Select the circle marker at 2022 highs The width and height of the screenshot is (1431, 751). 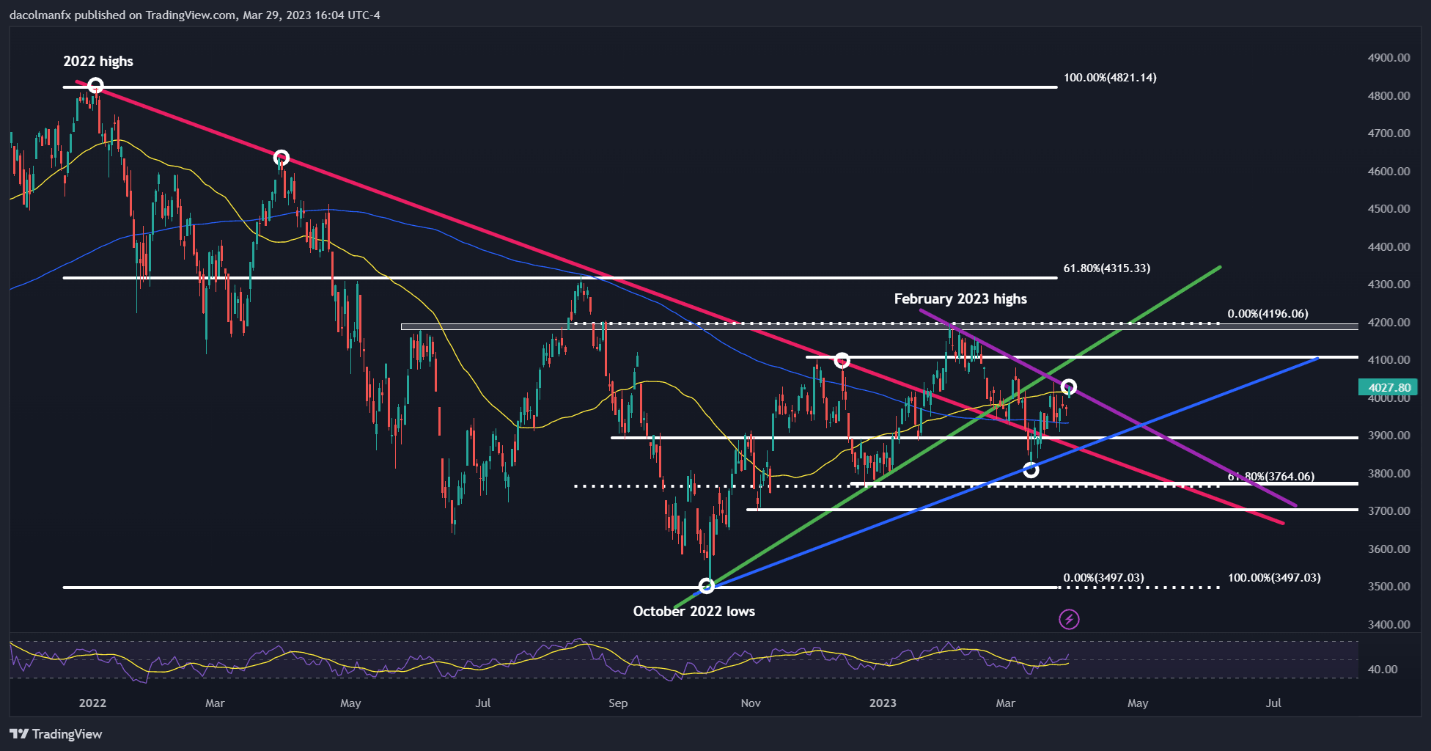click(x=95, y=86)
